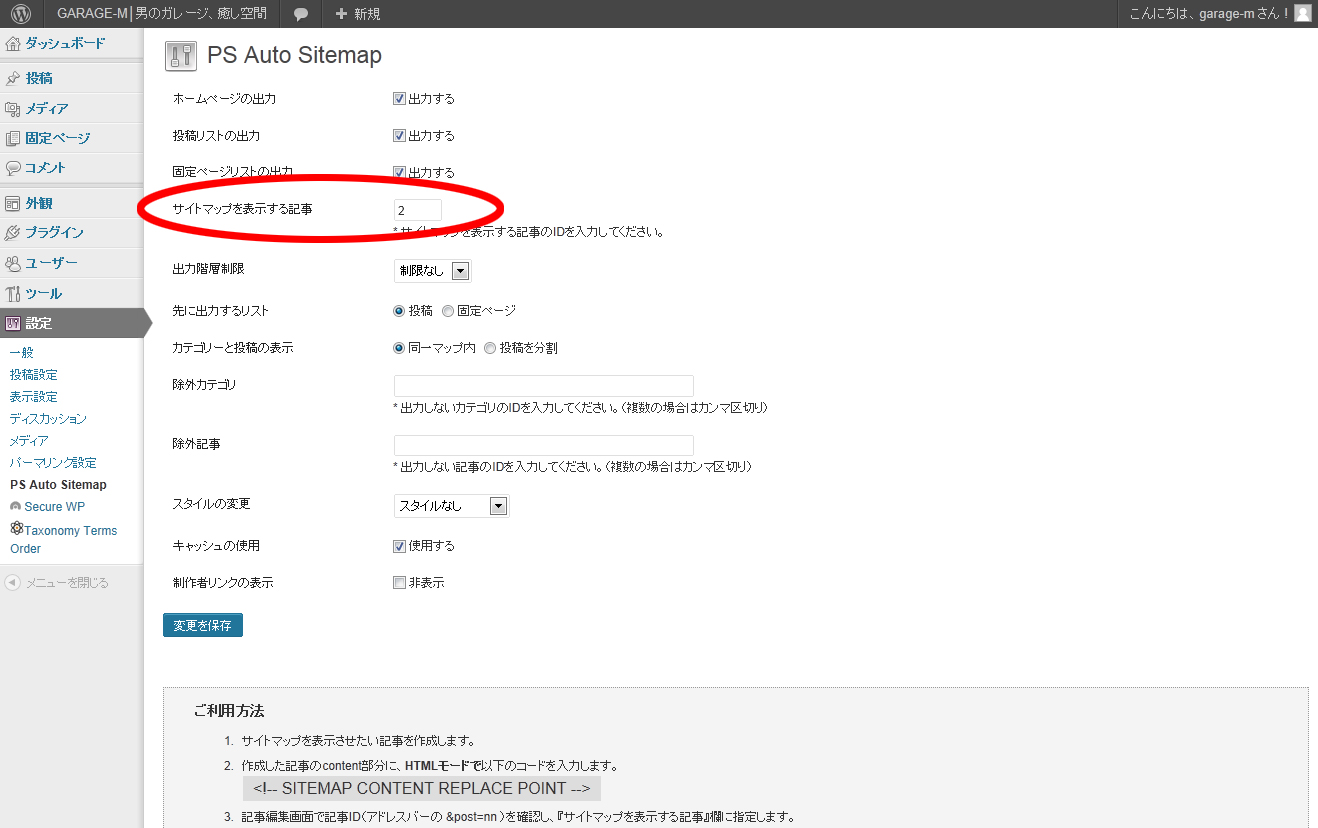
Task: Open ダッシュボード menu item
Action: tap(65, 44)
